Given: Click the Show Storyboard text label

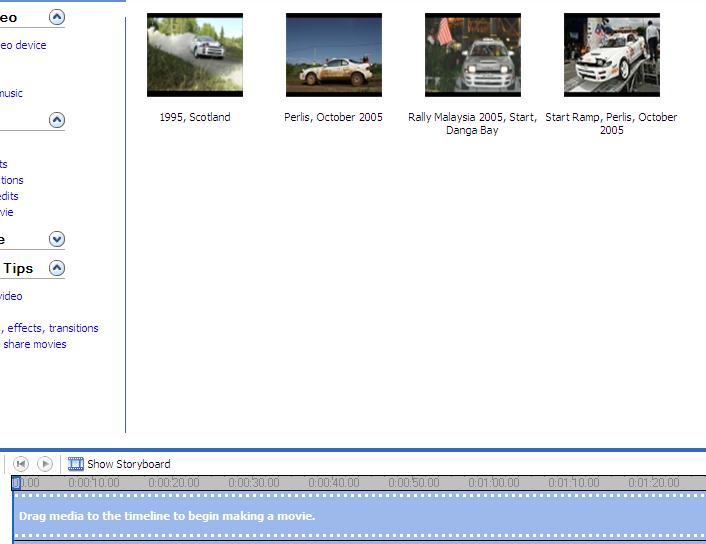Looking at the screenshot, I should 128,464.
